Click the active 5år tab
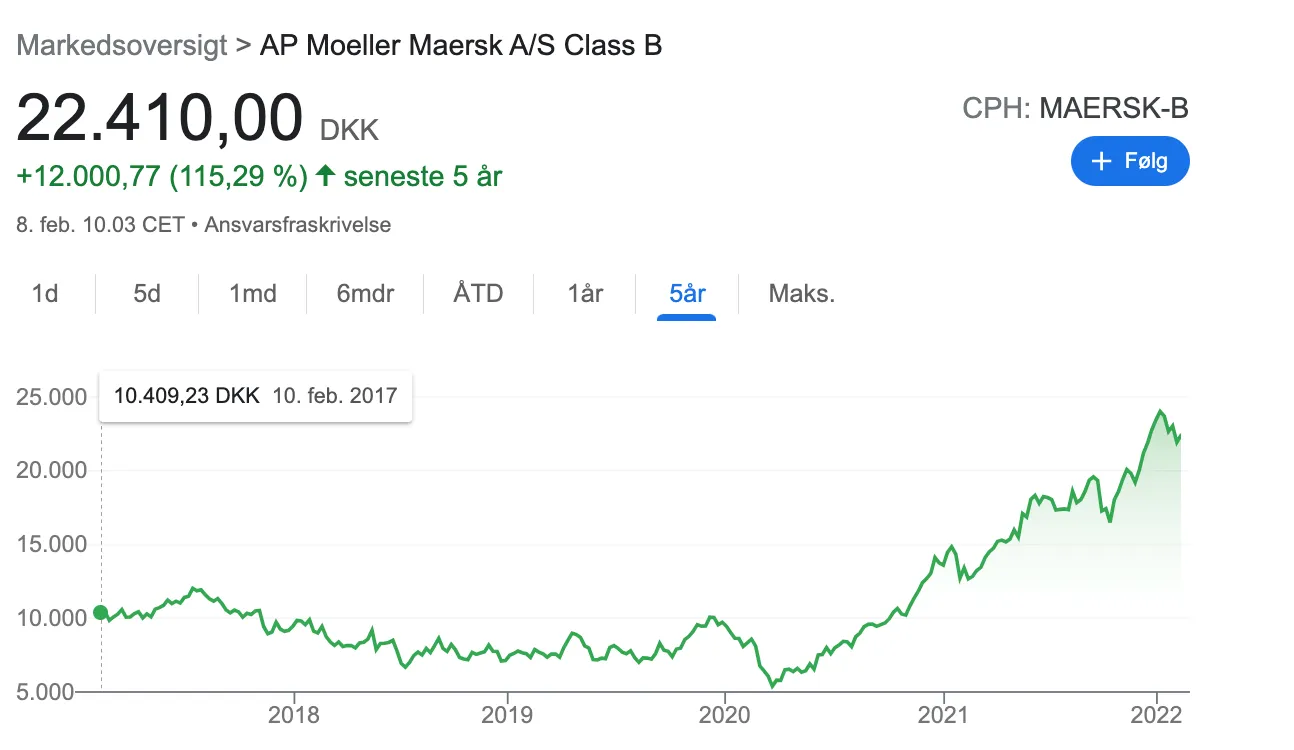The width and height of the screenshot is (1294, 750). (687, 294)
